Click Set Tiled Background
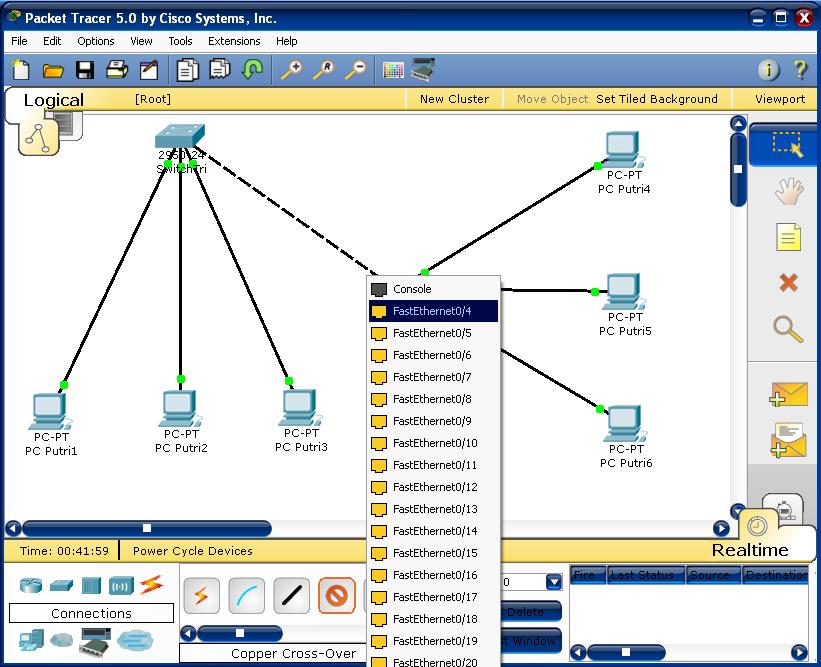821x667 pixels. [x=657, y=99]
